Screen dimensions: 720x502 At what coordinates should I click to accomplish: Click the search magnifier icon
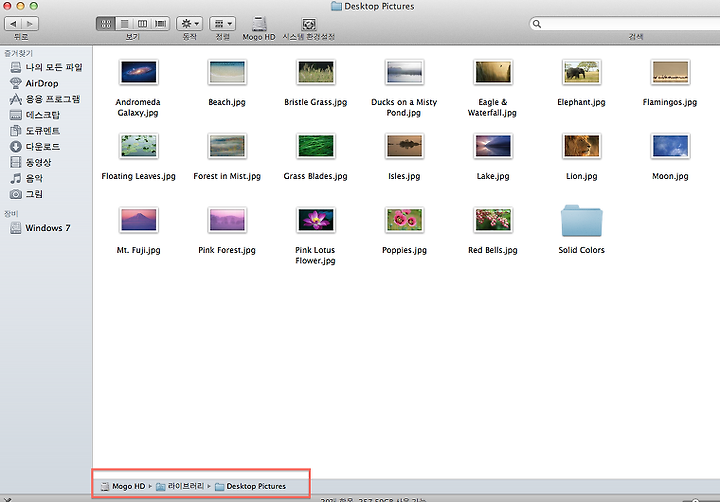pyautogui.click(x=537, y=24)
